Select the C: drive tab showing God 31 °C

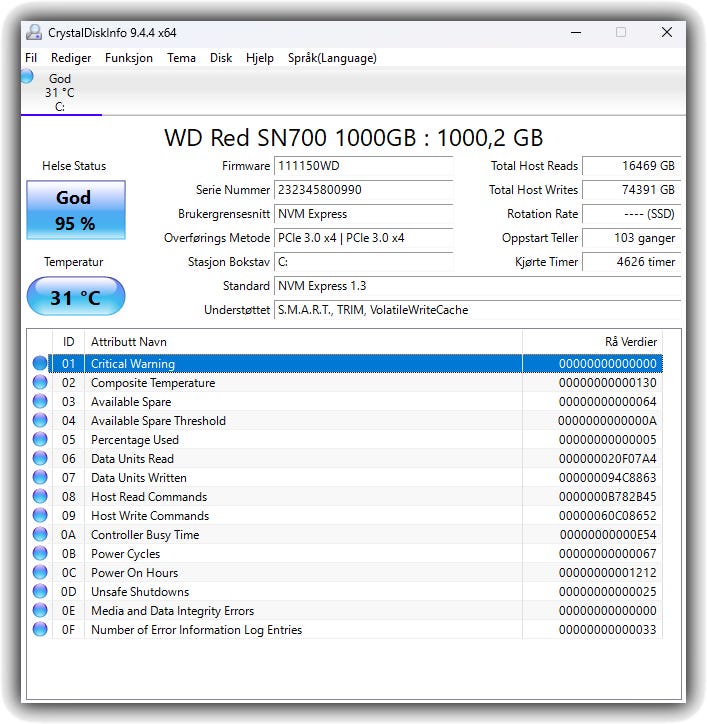coord(61,92)
